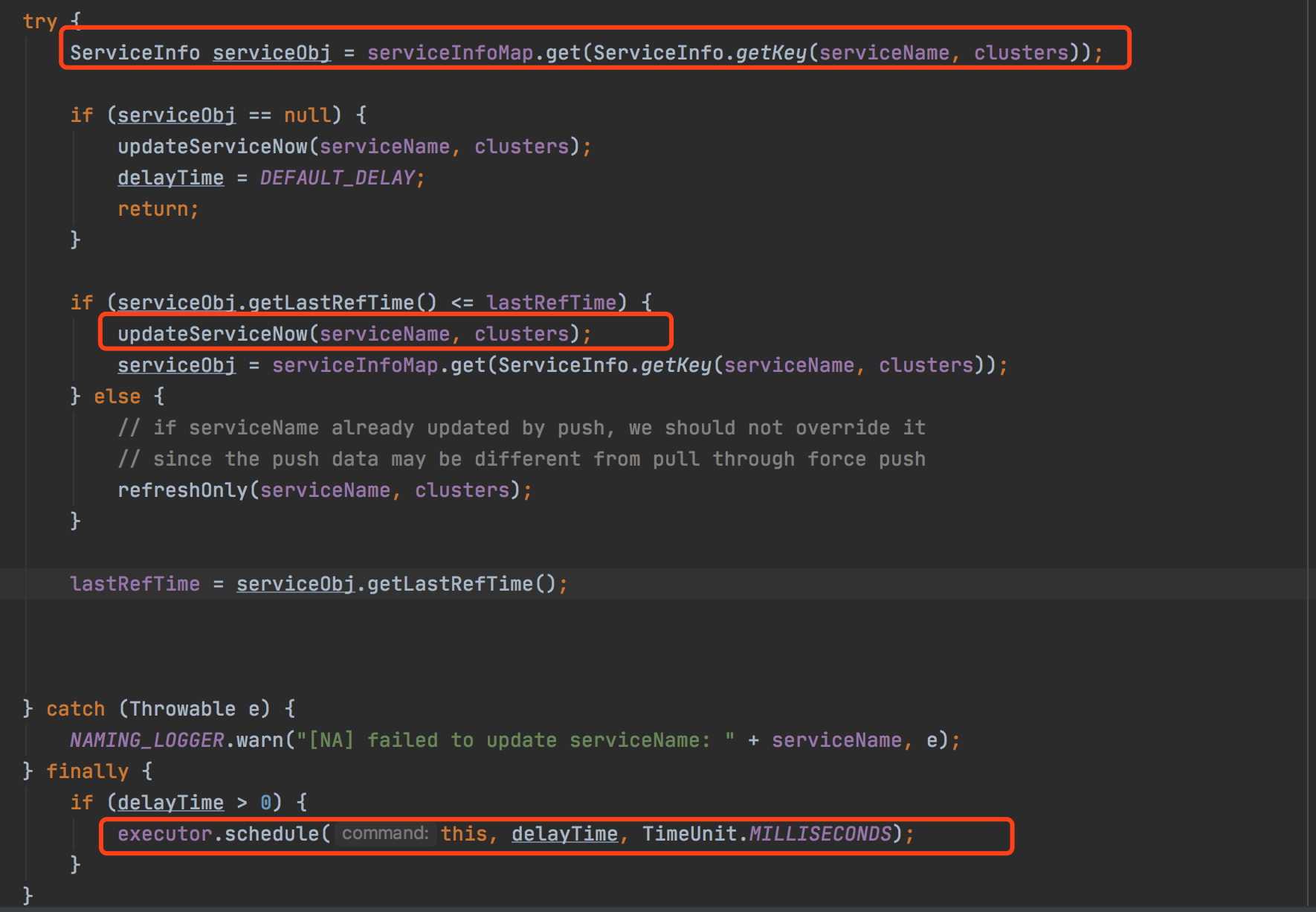Click "clusters" argument of refreshOnly
This screenshot has height=912, width=1316.
coord(462,490)
